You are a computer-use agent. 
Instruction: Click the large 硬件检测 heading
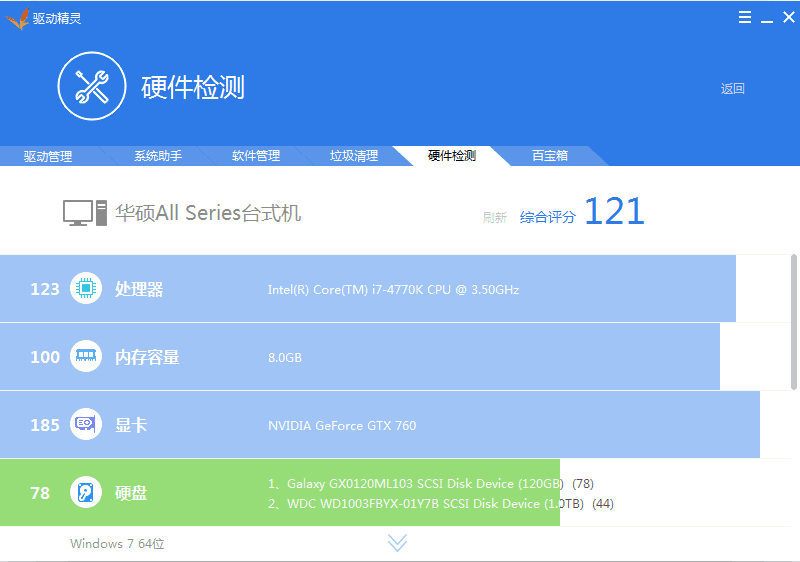[x=193, y=87]
